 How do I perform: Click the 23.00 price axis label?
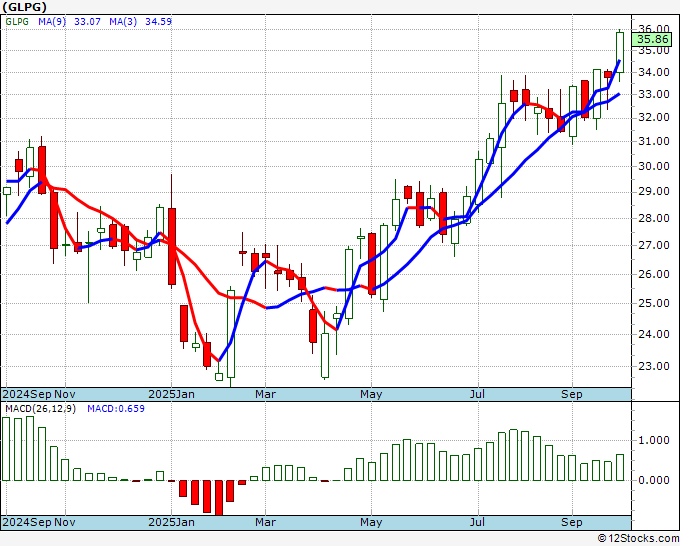(654, 366)
